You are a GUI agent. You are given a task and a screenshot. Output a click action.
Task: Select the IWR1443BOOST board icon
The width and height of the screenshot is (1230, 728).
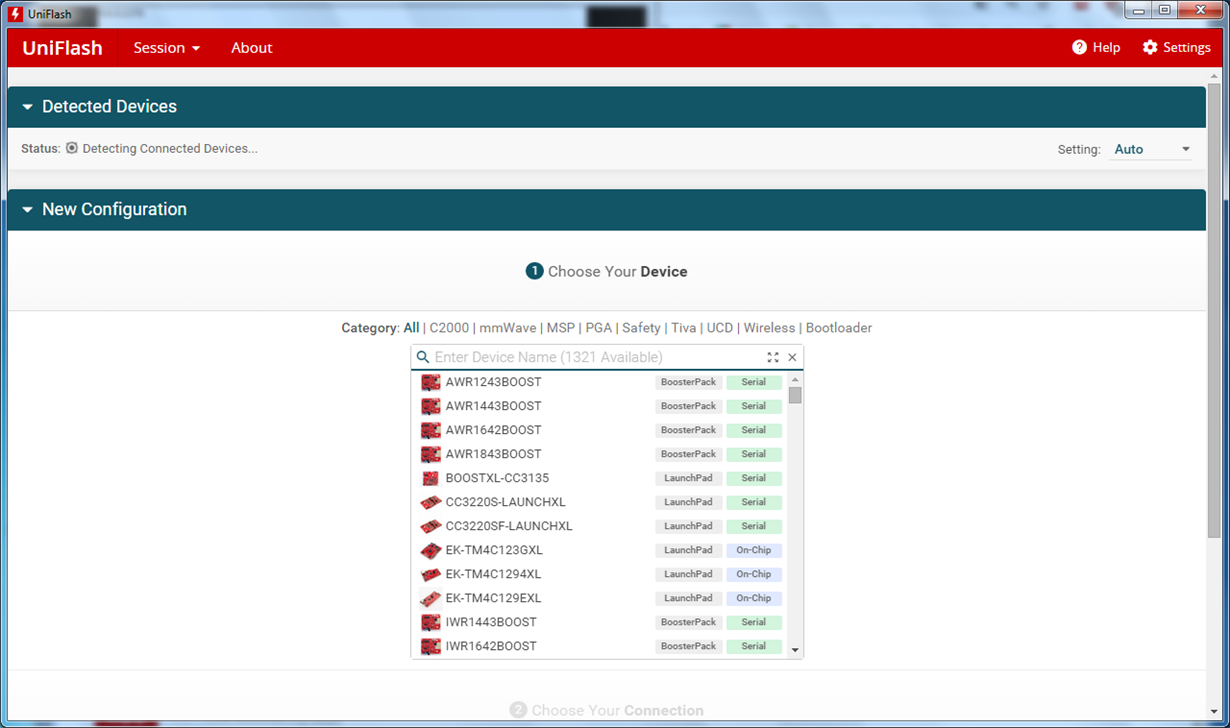[431, 622]
